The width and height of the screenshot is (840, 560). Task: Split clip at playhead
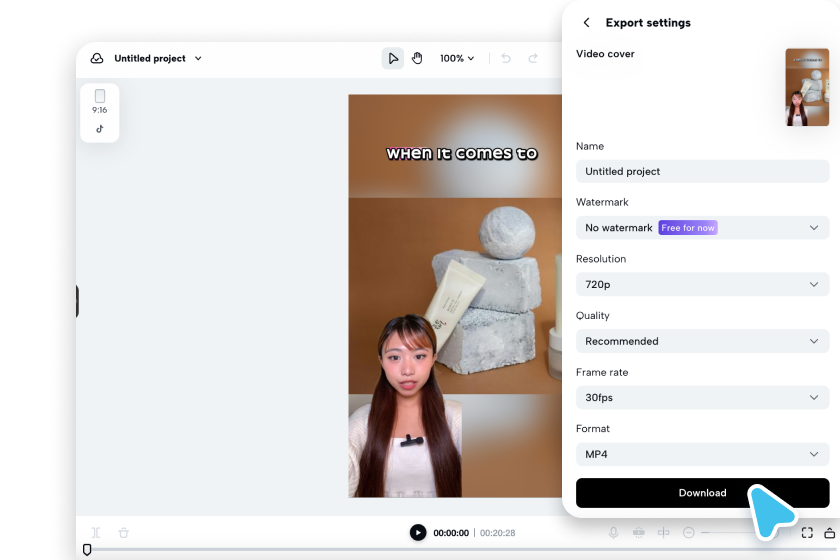(96, 533)
